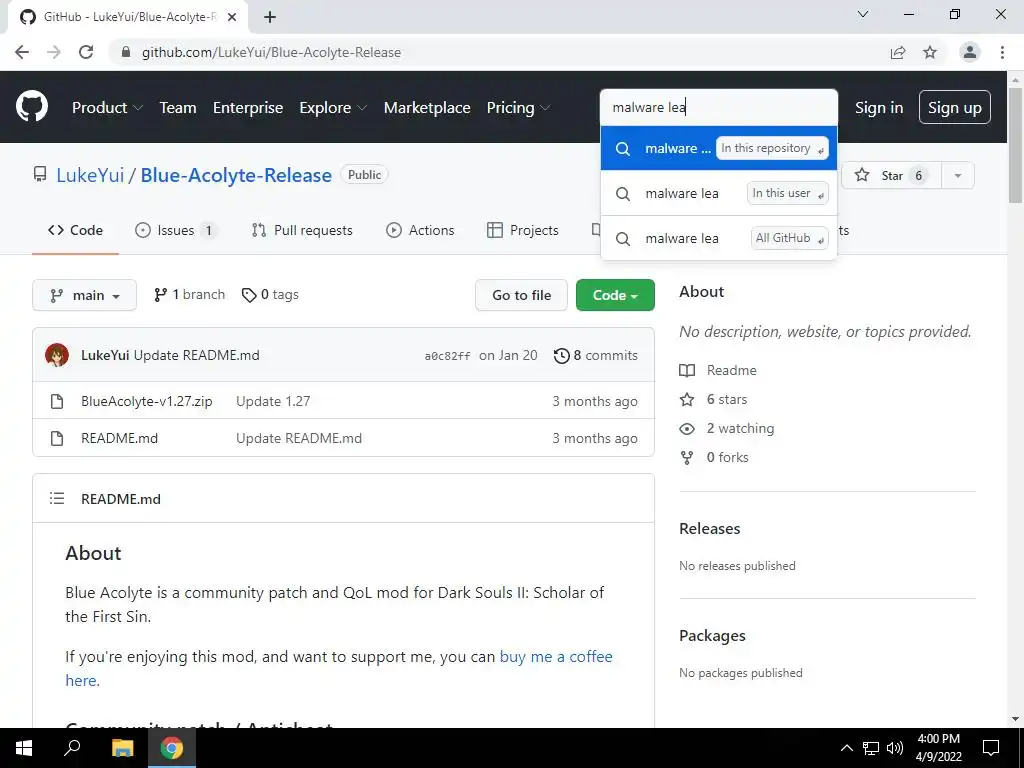1024x768 pixels.
Task: Click the browser address bar URL
Action: [x=271, y=52]
